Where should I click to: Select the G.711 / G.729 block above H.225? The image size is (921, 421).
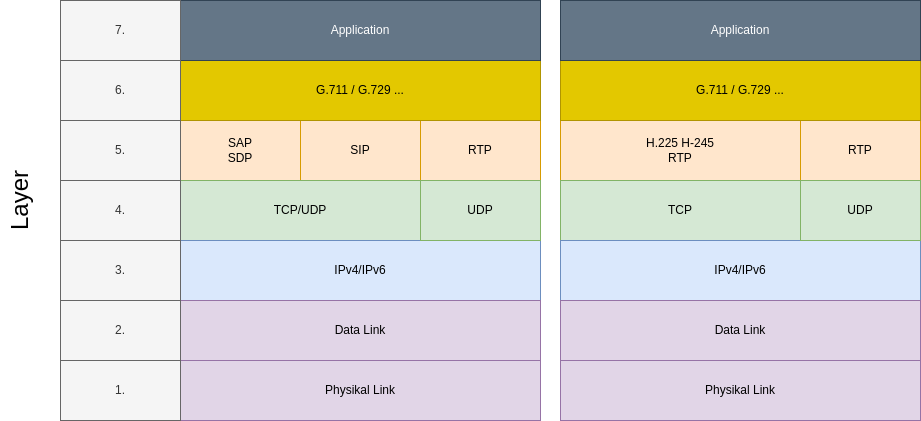coord(740,90)
